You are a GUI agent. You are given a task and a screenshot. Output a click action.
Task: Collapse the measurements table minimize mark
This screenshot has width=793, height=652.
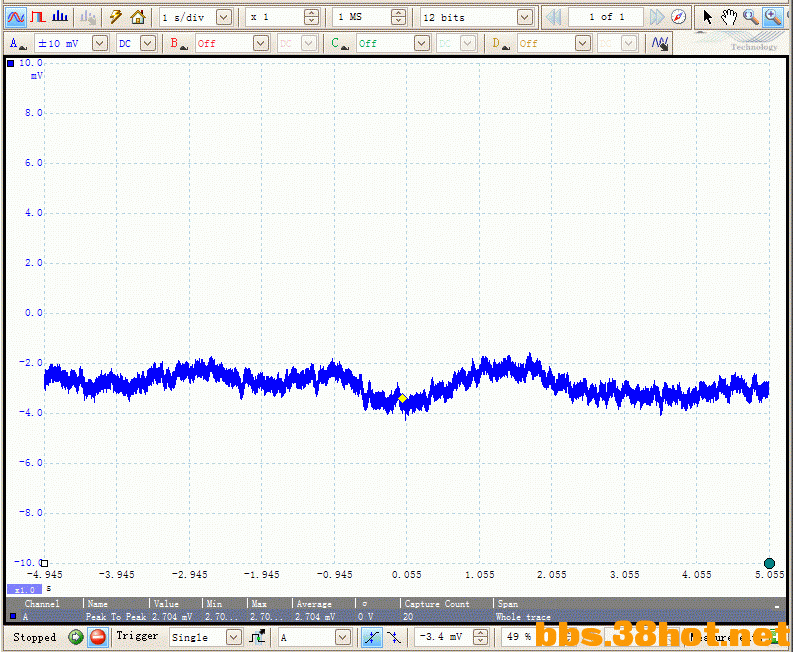[777, 605]
